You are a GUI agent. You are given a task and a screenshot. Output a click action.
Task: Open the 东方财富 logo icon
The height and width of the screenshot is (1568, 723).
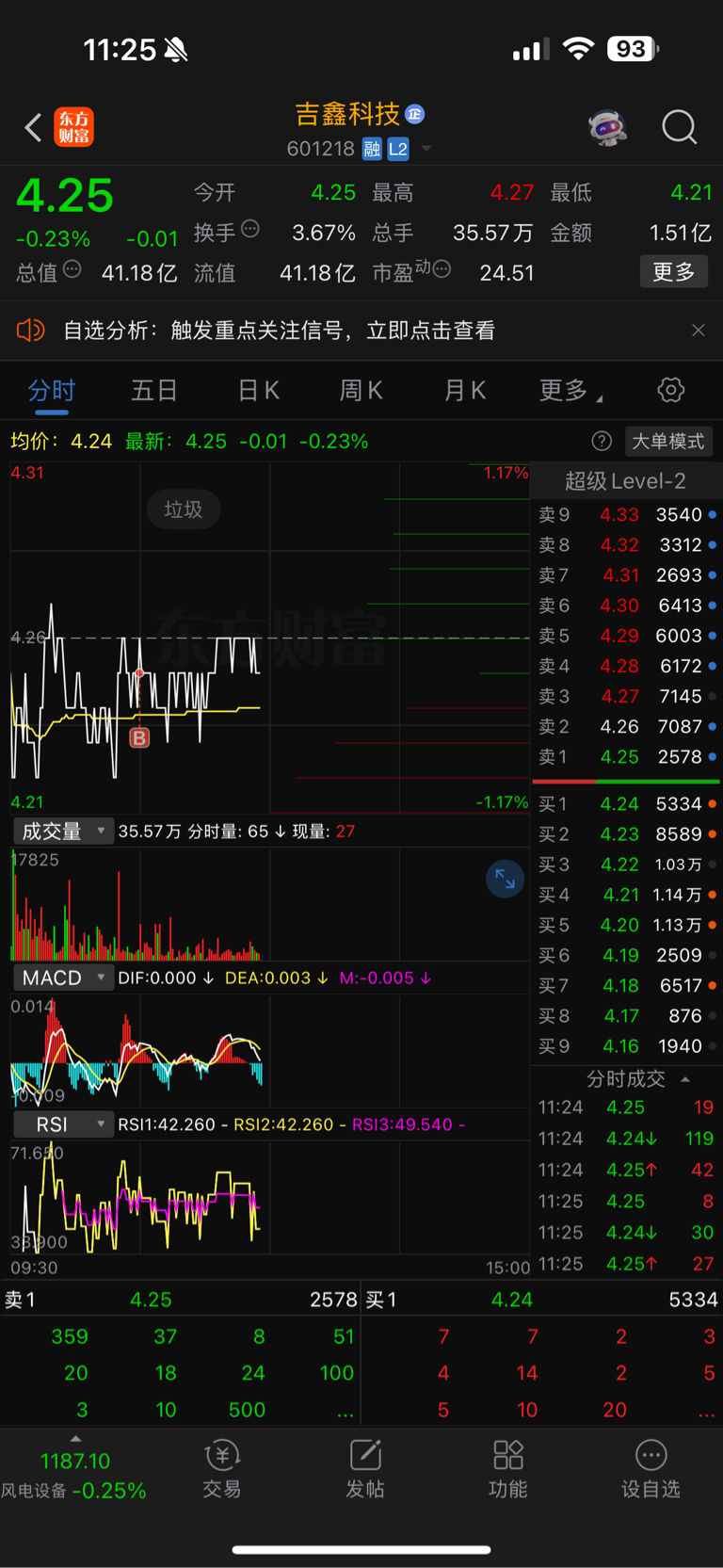(x=74, y=127)
